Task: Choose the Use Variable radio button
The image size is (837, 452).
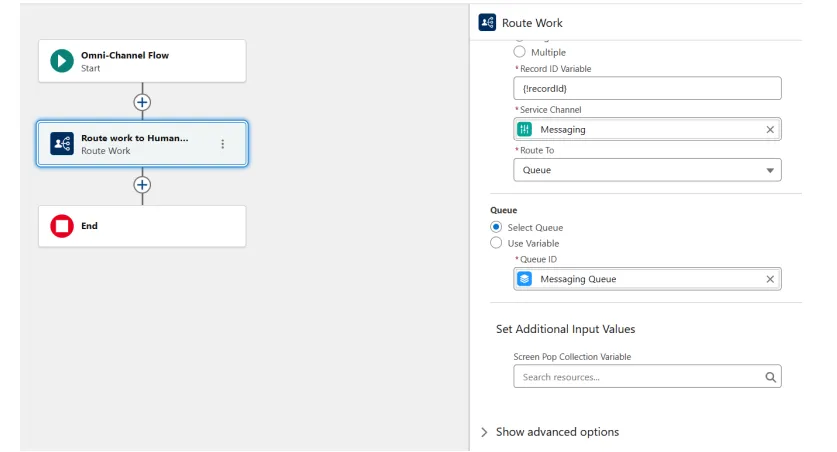Action: coord(496,243)
